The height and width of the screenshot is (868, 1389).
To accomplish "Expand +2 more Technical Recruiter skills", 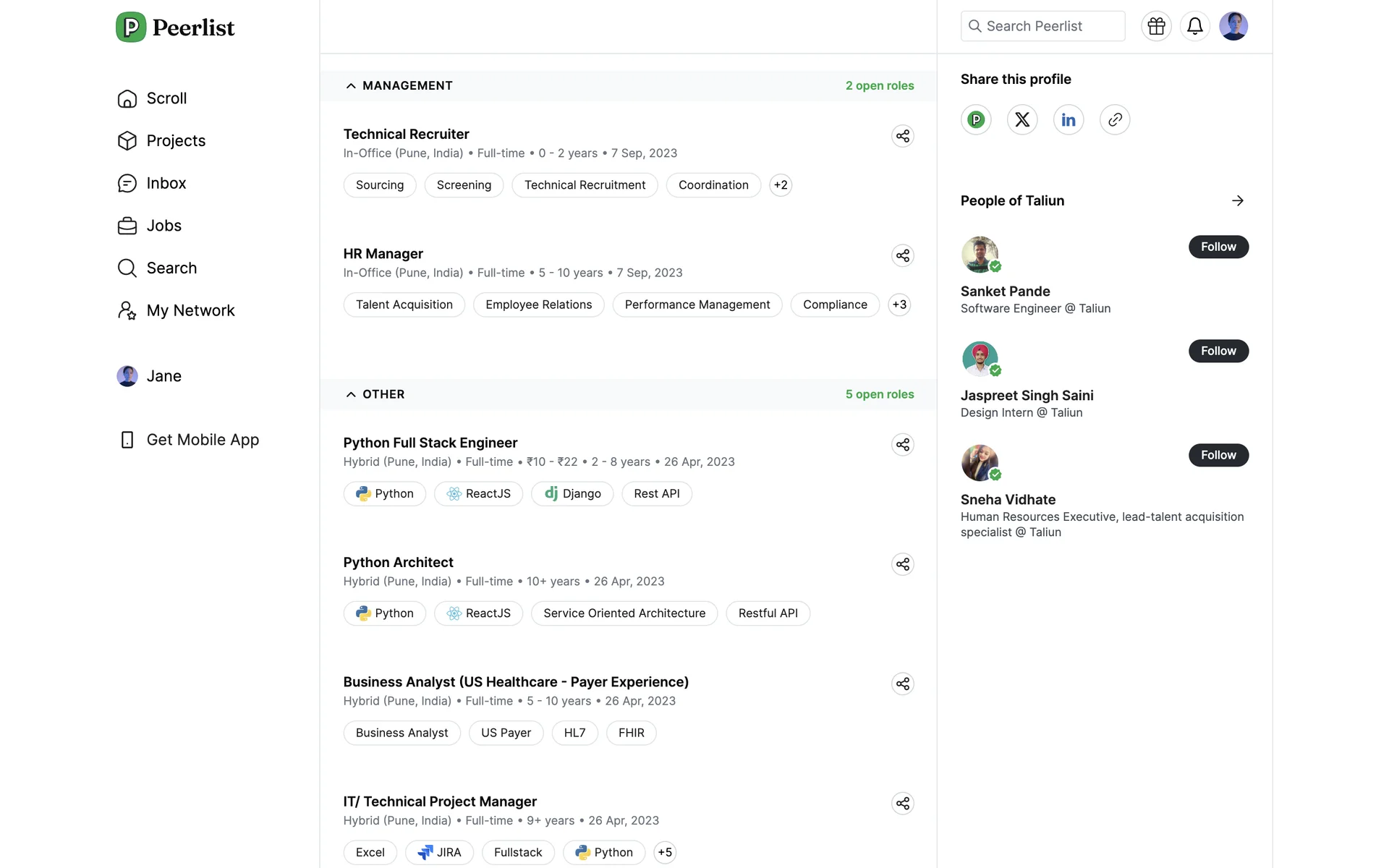I will pyautogui.click(x=780, y=185).
